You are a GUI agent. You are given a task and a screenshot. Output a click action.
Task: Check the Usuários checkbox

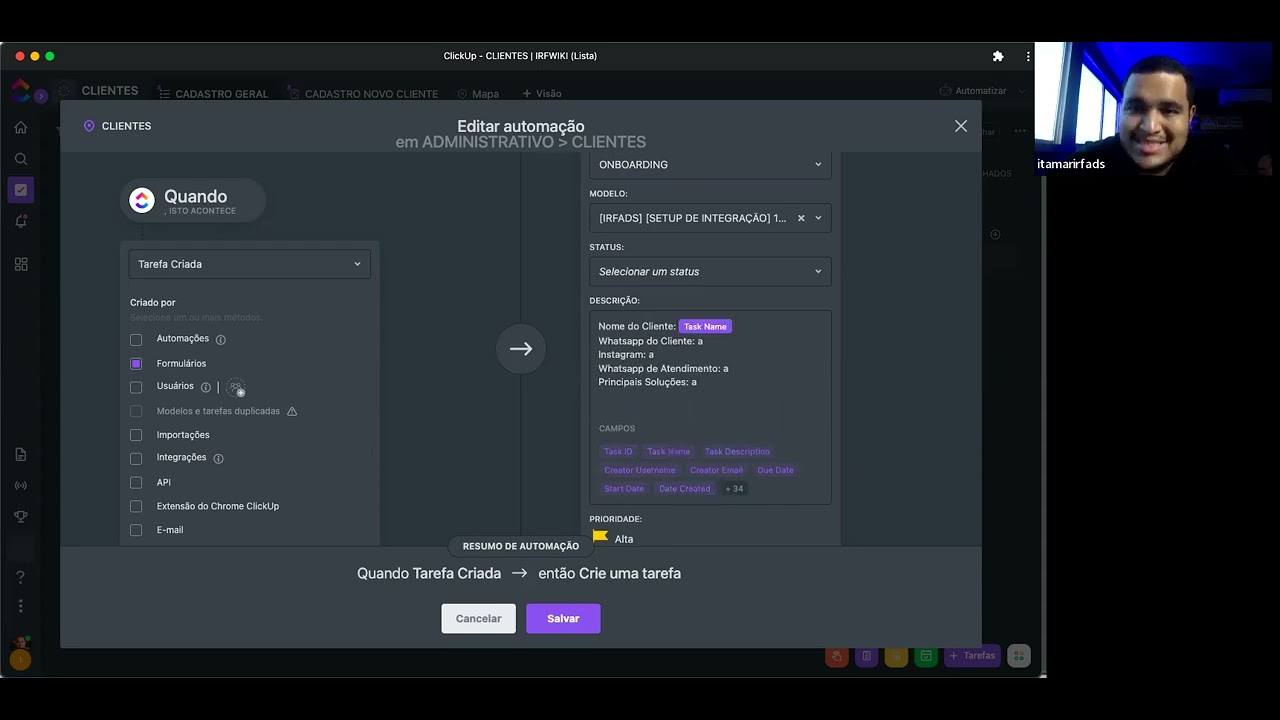(136, 387)
